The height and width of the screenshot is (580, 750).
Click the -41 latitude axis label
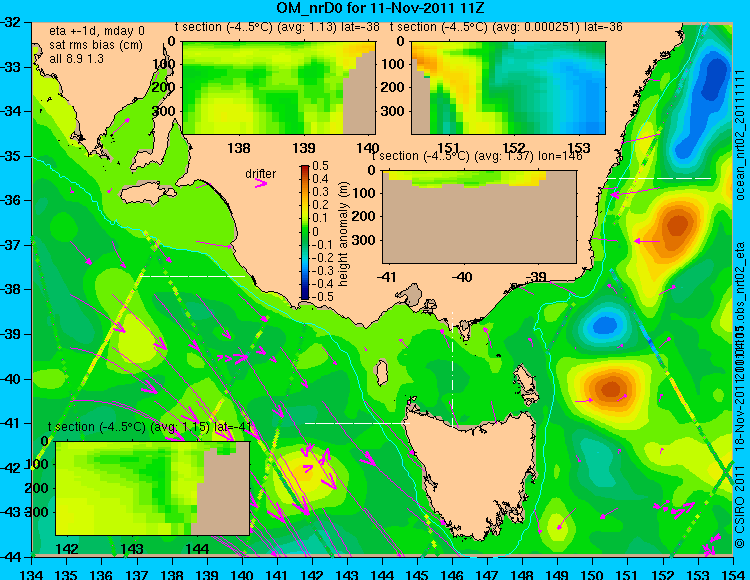click(x=11, y=423)
